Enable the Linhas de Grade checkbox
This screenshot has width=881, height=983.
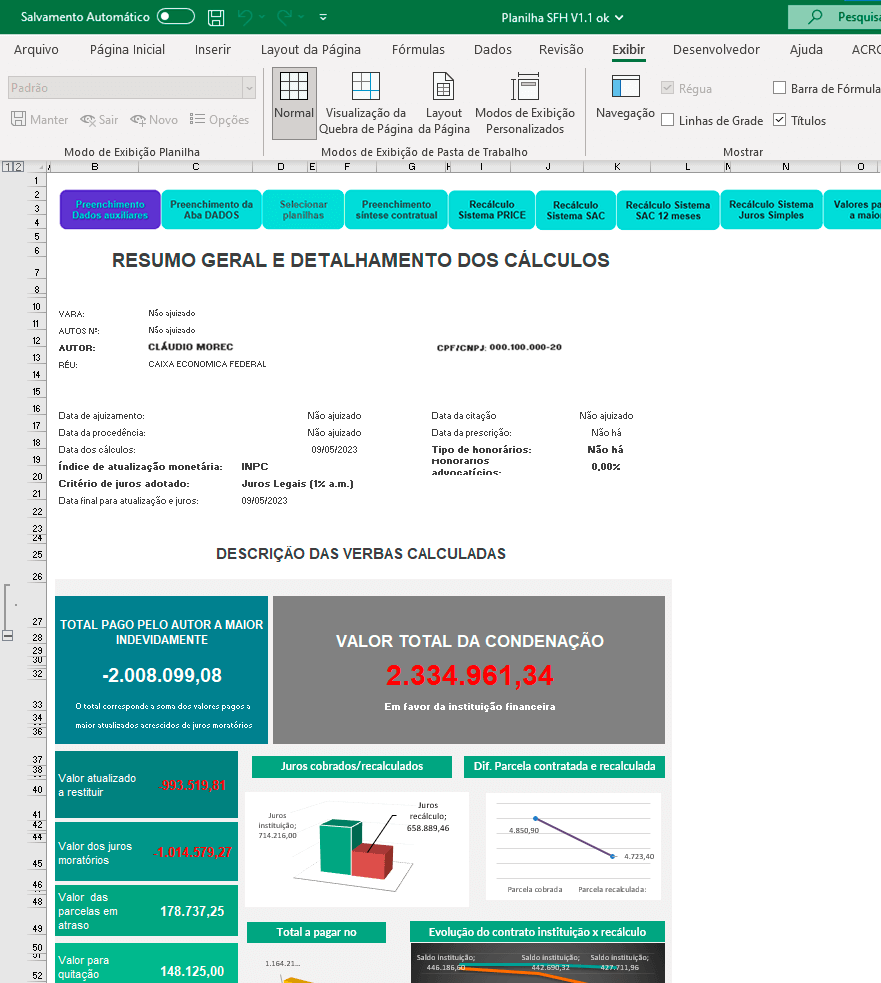[668, 120]
